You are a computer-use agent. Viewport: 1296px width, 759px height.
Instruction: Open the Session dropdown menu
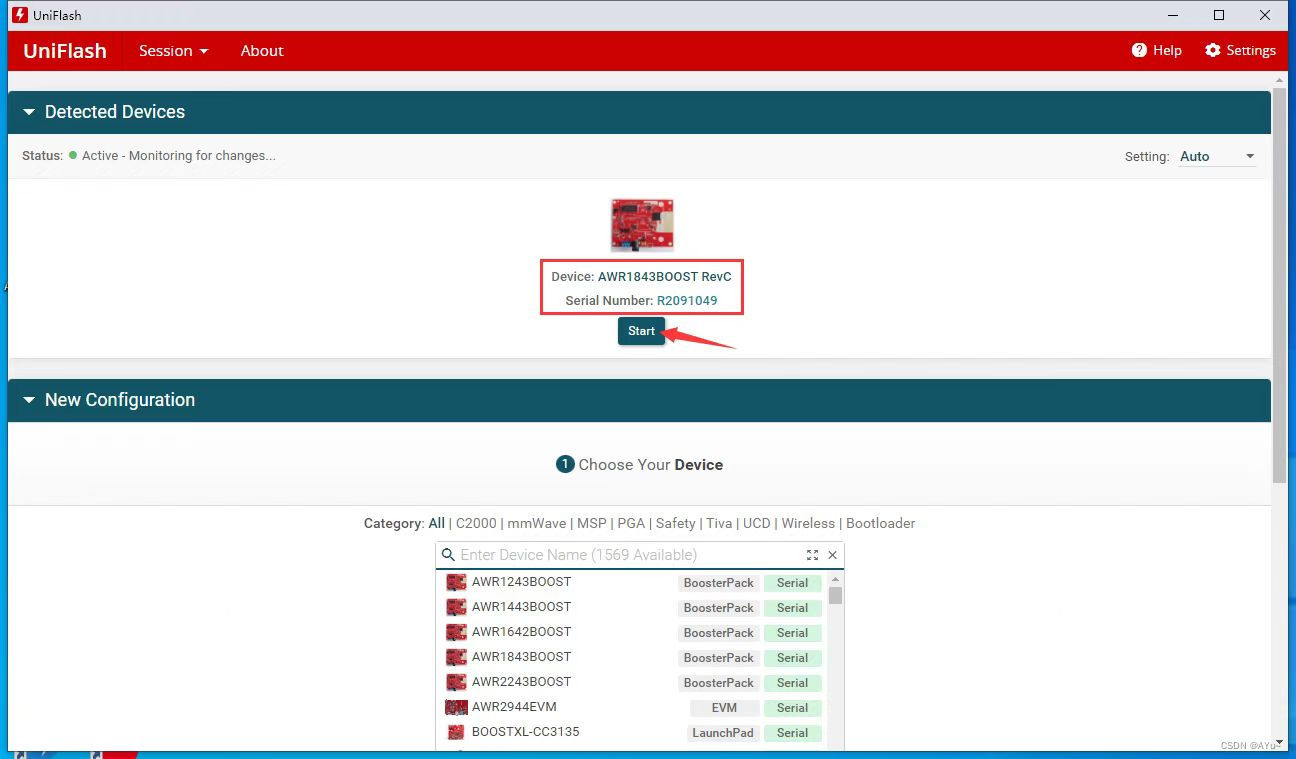[x=173, y=51]
